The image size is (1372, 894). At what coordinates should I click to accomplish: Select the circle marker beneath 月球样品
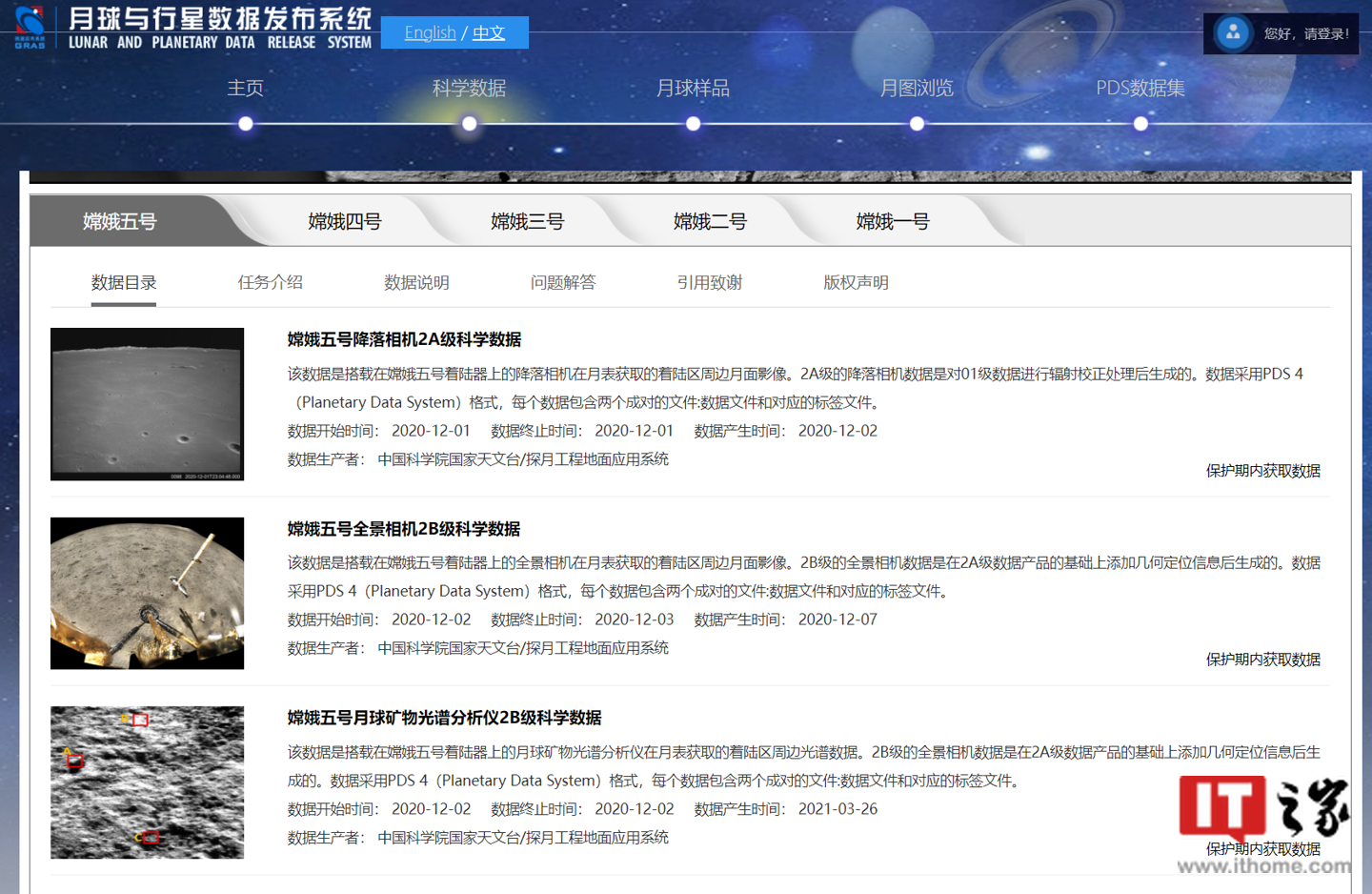point(693,122)
